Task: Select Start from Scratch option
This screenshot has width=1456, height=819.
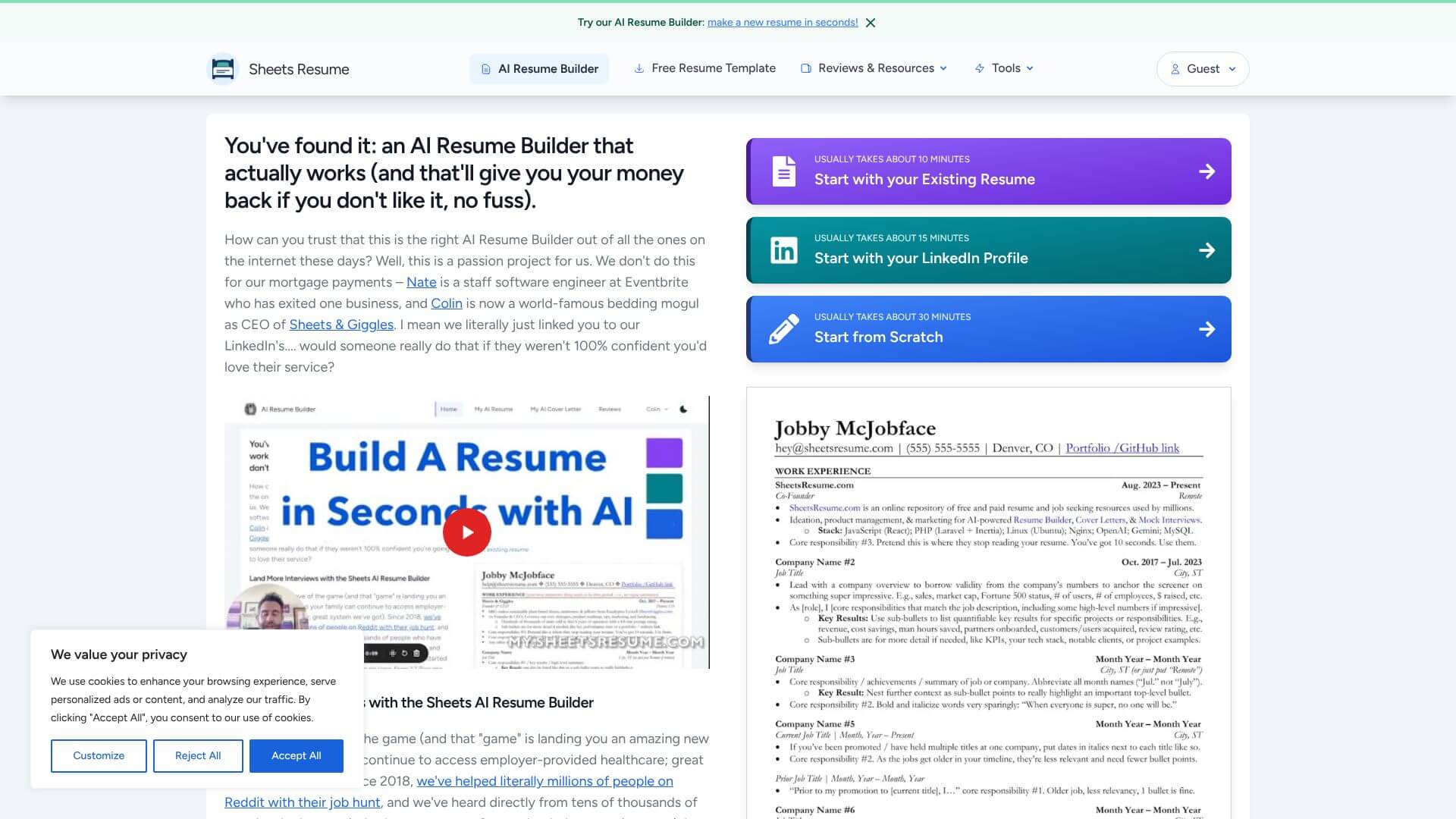Action: point(988,329)
